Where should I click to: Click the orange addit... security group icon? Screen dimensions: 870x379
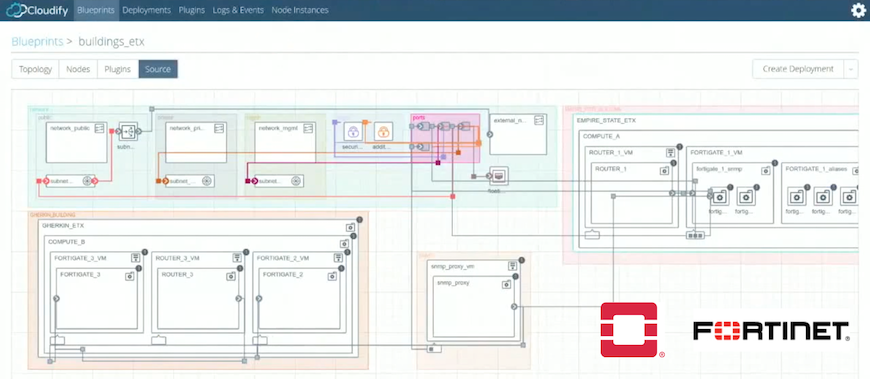point(383,132)
